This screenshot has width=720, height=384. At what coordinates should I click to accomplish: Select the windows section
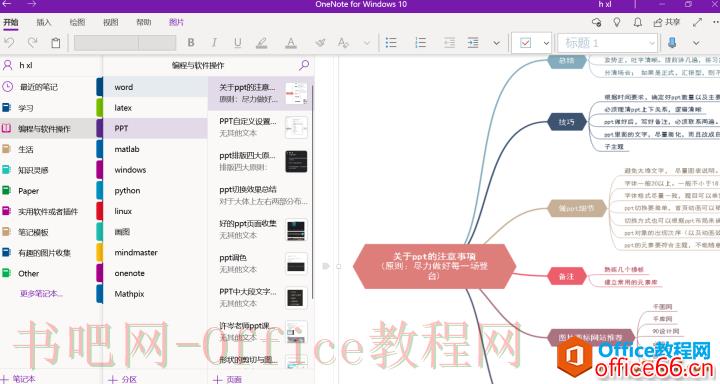coord(155,169)
